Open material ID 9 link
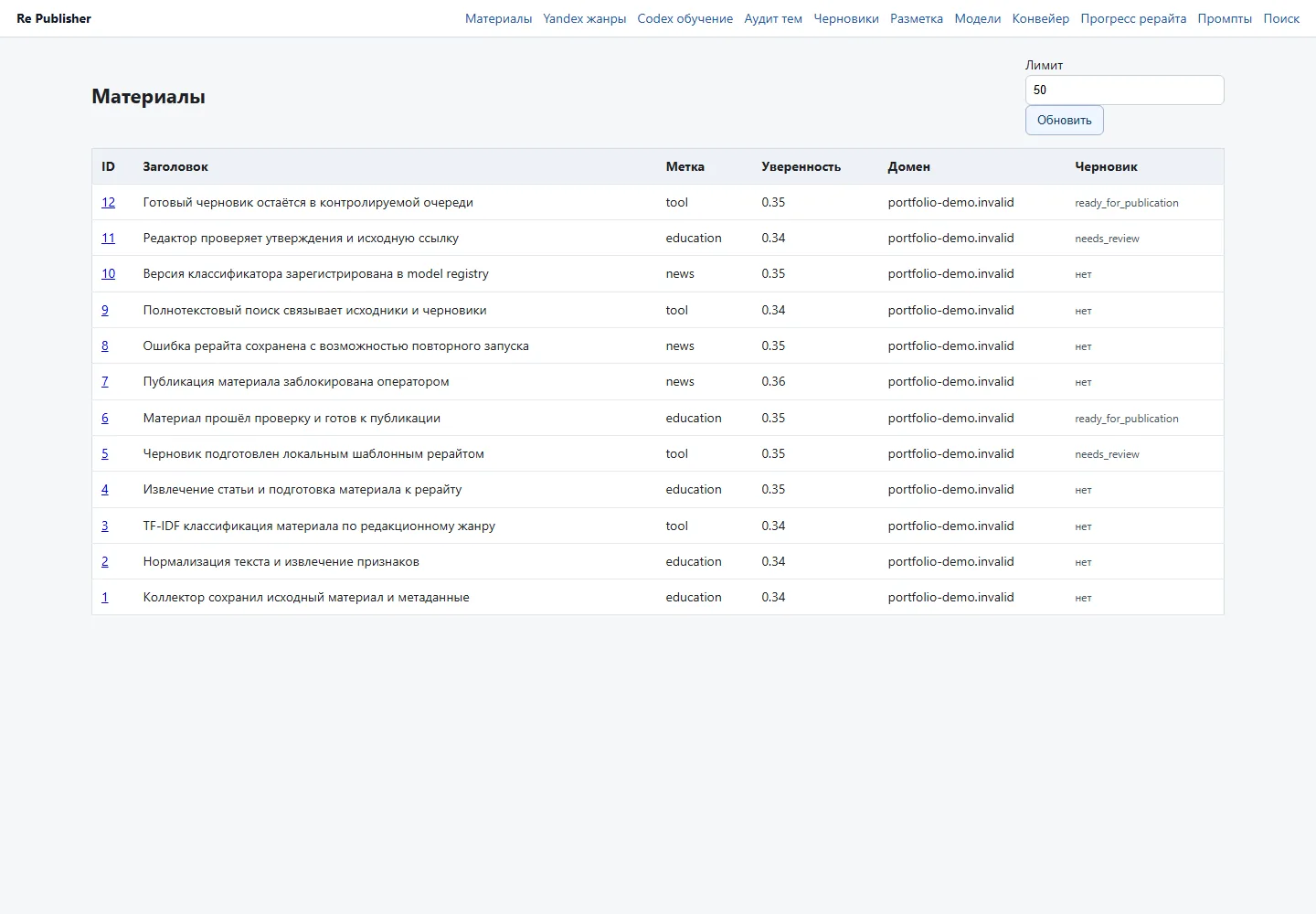The width and height of the screenshot is (1316, 914). [x=105, y=310]
